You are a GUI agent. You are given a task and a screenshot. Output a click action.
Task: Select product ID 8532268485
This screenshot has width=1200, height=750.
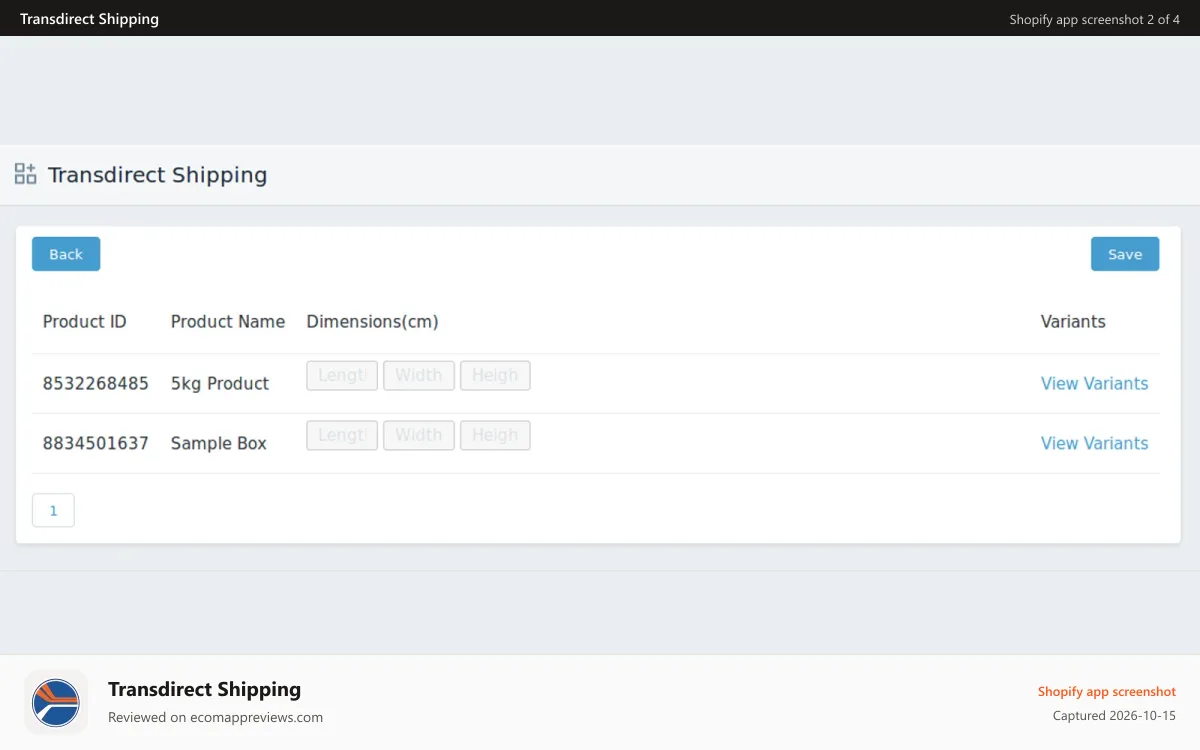pyautogui.click(x=96, y=383)
